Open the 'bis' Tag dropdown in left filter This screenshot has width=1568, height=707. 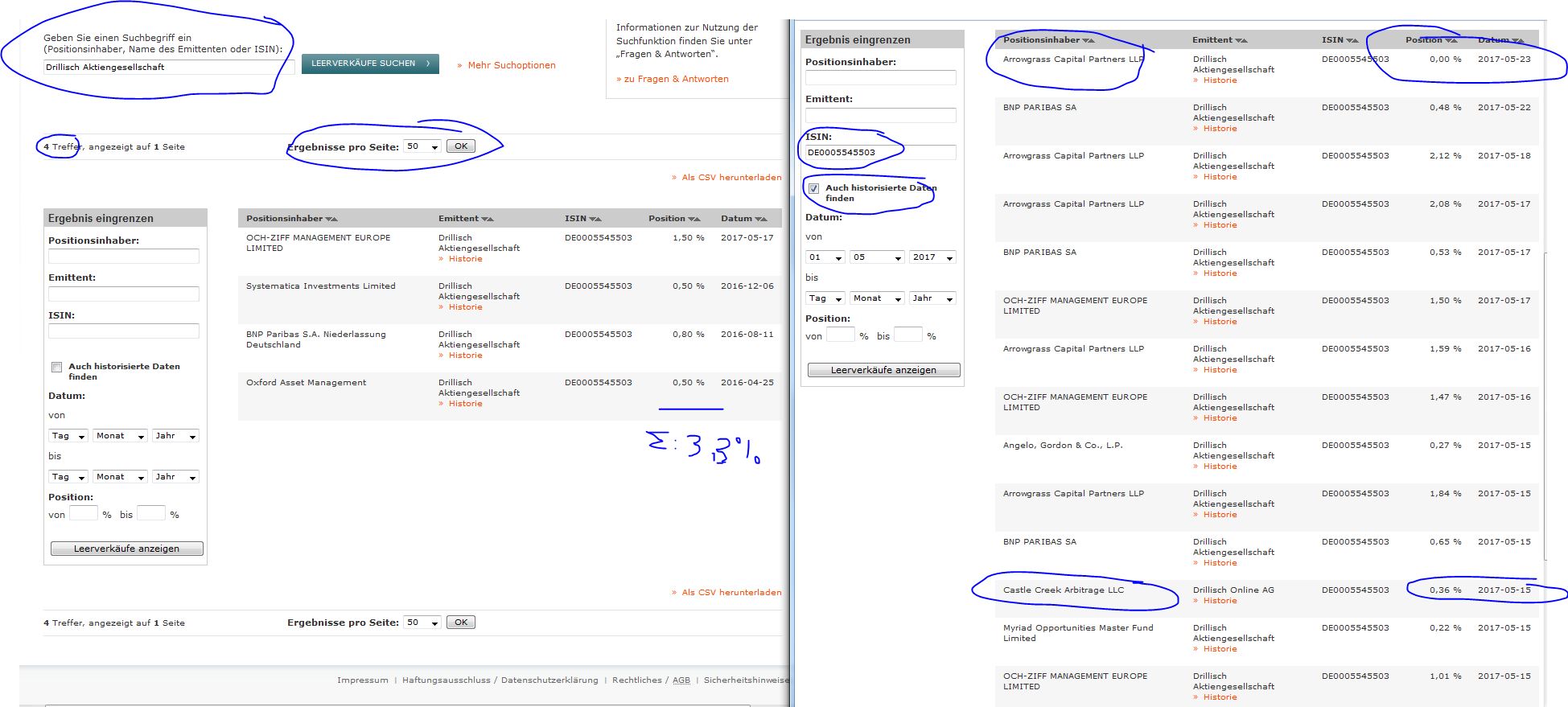pos(68,477)
